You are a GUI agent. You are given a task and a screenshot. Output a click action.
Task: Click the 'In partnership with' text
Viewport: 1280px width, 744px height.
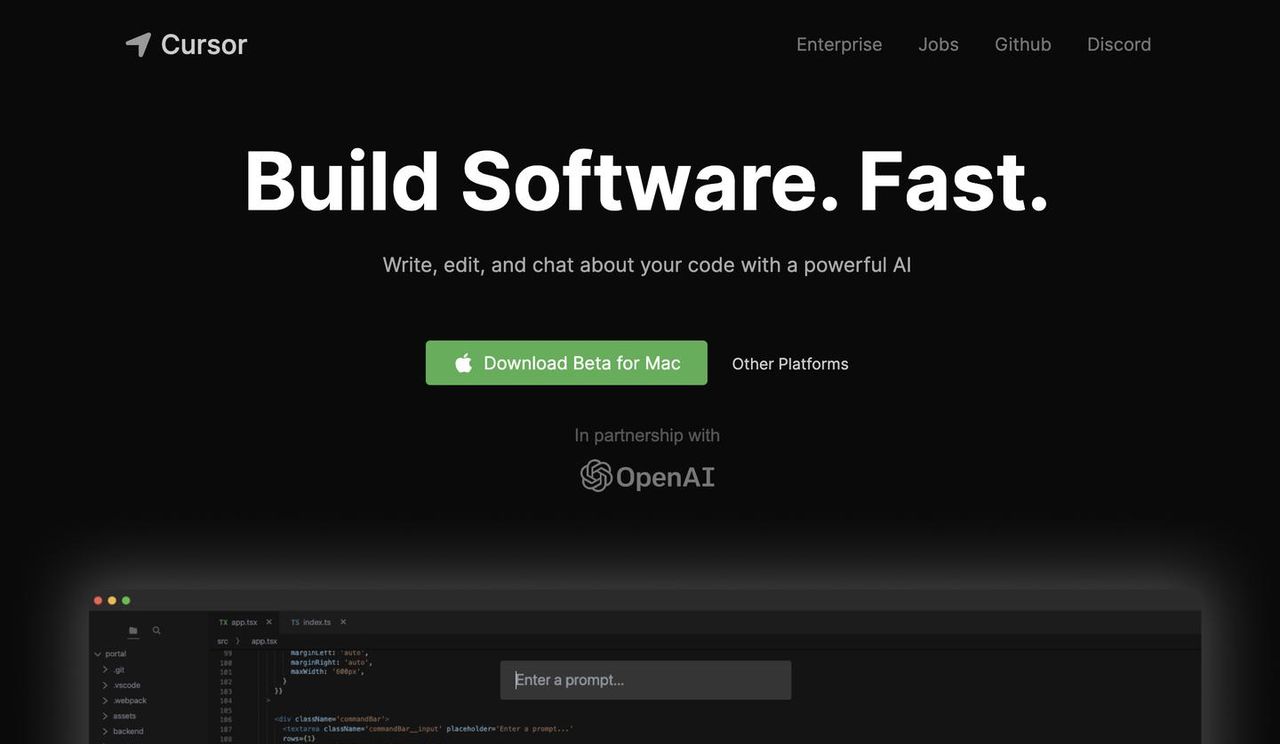tap(647, 435)
